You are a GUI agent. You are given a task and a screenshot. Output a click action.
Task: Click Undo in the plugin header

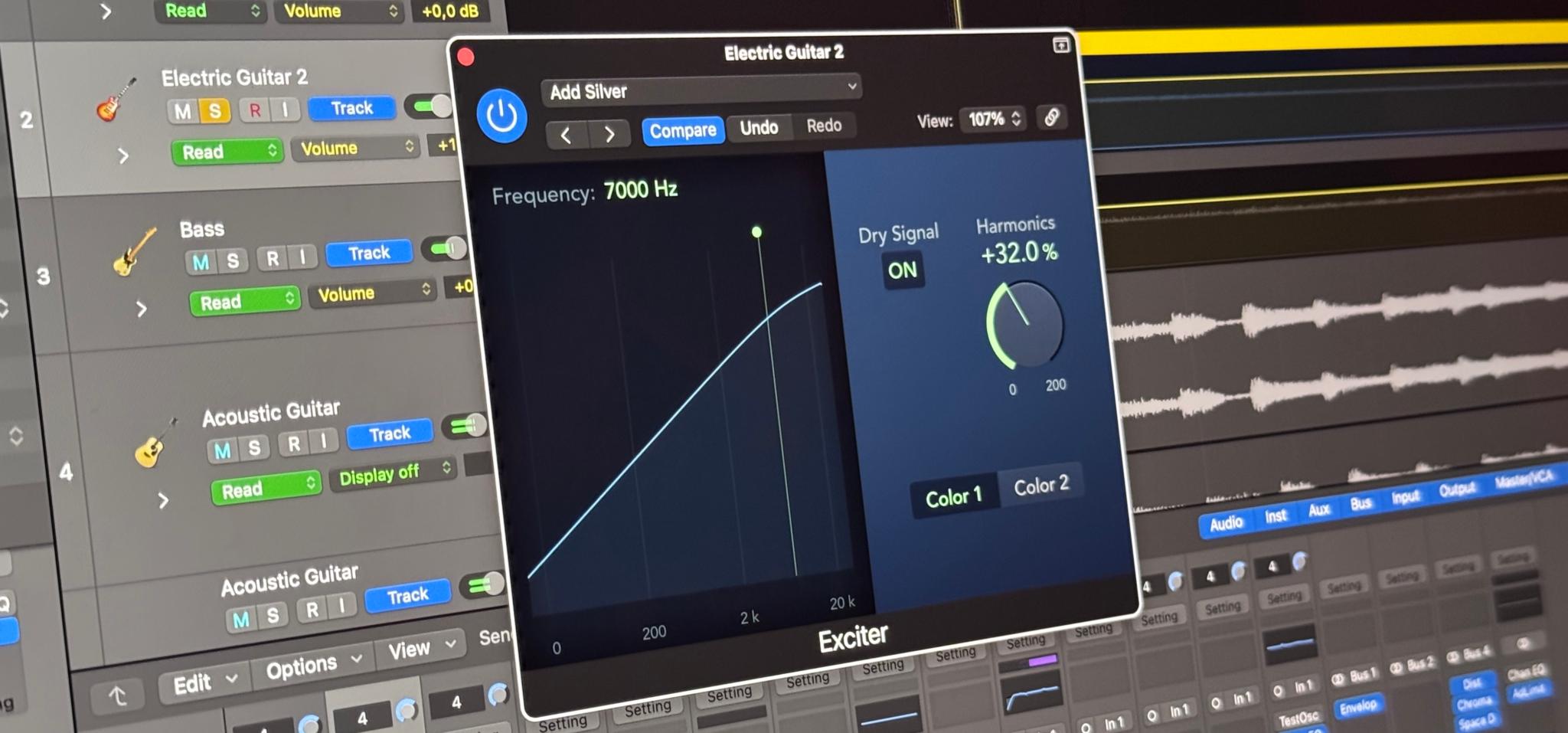point(759,127)
